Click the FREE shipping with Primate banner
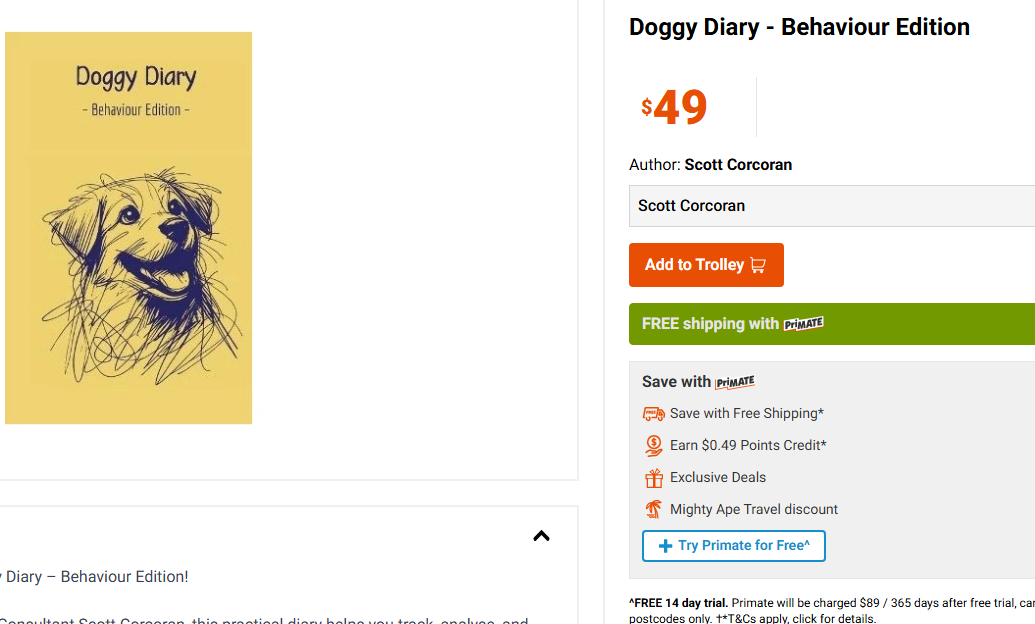1035x624 pixels. [x=831, y=324]
